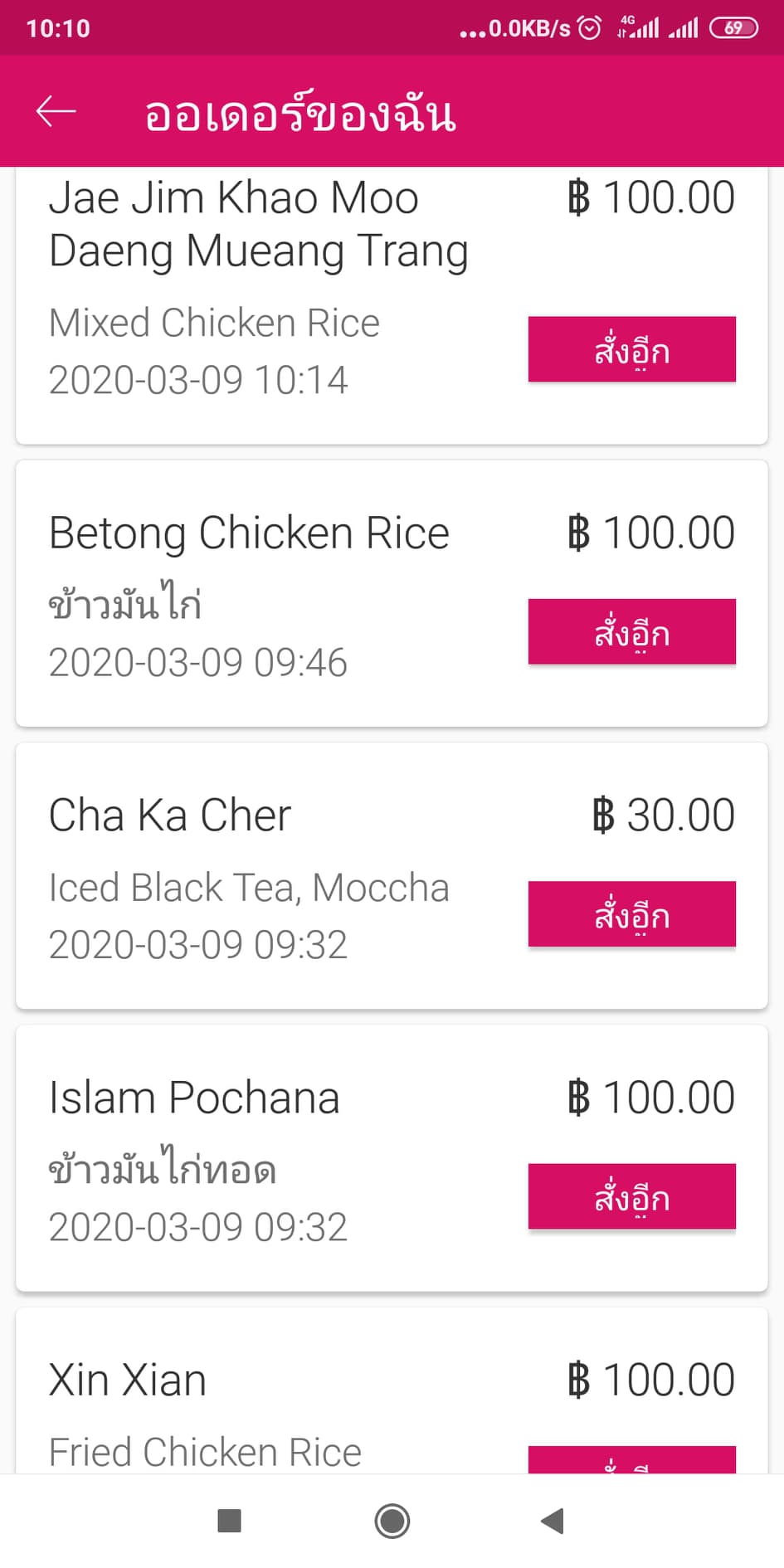Reorder the Xin Xian order
The image size is (784, 1568).
point(631,1460)
